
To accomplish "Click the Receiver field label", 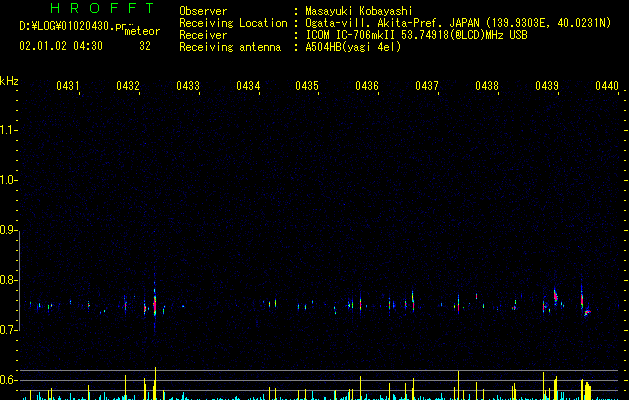I will click(203, 35).
